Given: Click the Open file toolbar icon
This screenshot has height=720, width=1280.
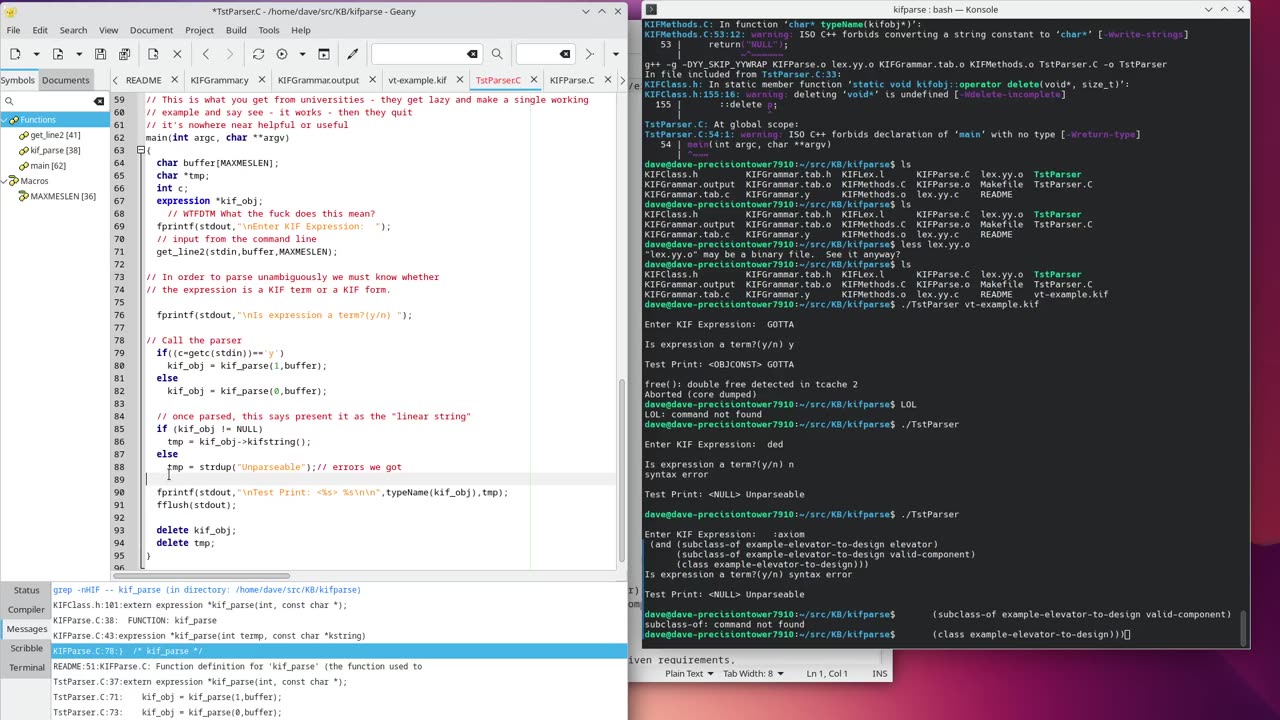Looking at the screenshot, I should (x=58, y=54).
